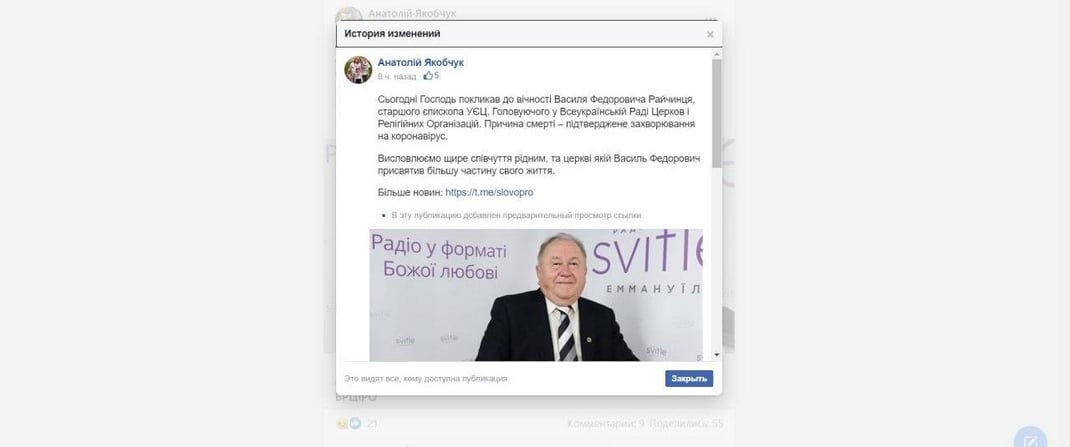Click the dialog scrollbar thumb
The width and height of the screenshot is (1070, 447).
click(x=717, y=113)
